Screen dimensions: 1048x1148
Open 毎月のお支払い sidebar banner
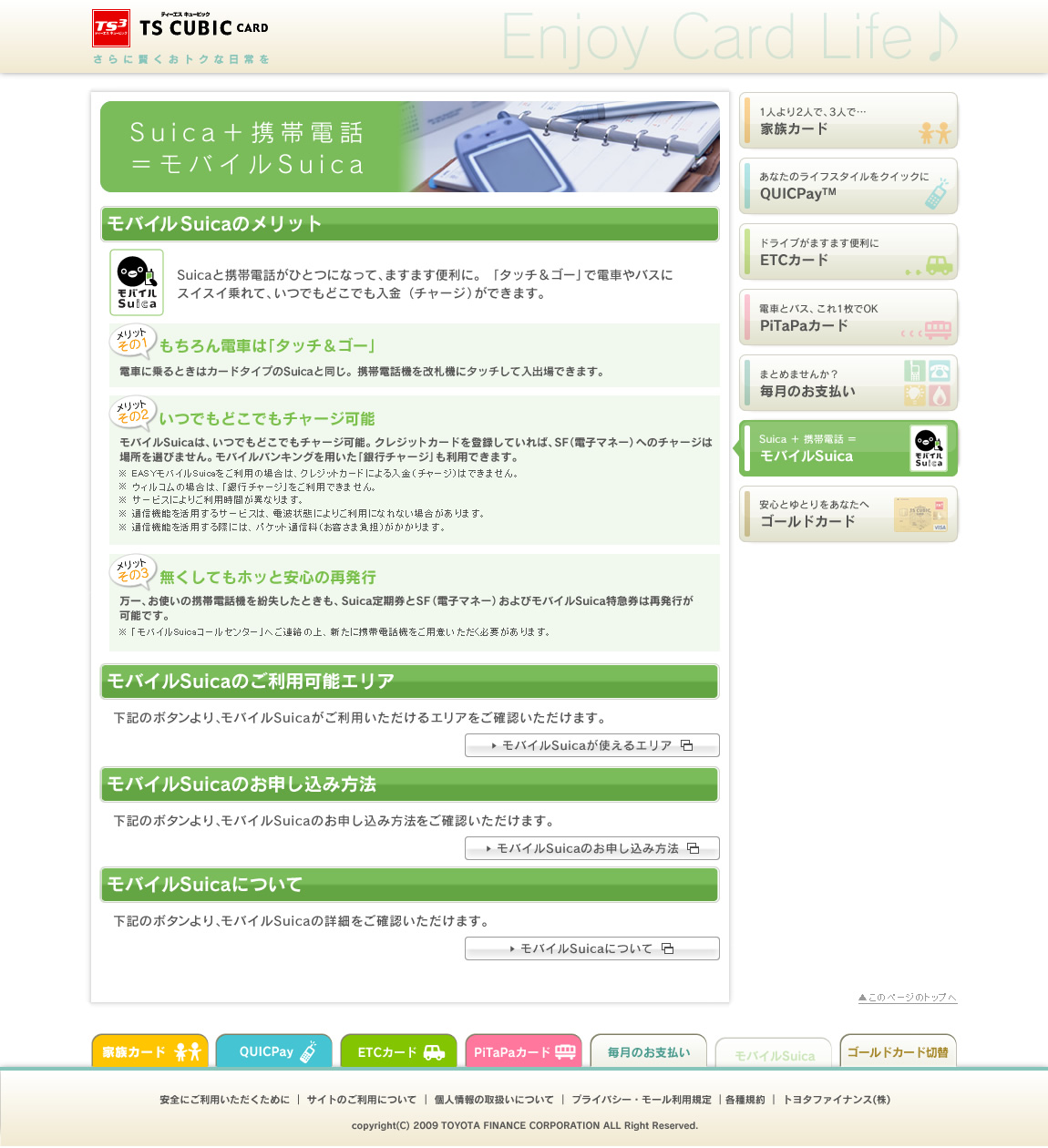pos(848,383)
